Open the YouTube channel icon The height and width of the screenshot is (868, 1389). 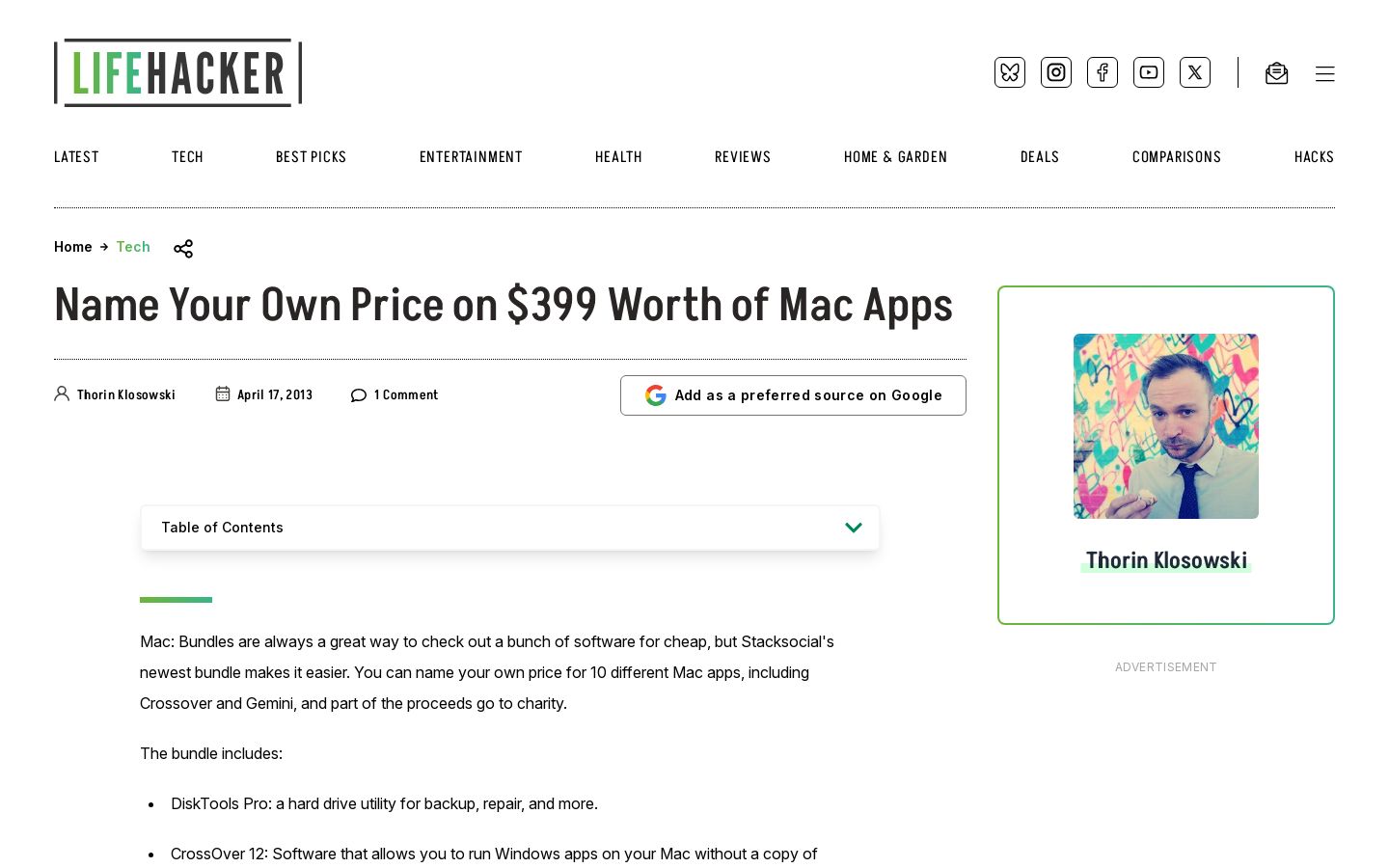point(1149,72)
